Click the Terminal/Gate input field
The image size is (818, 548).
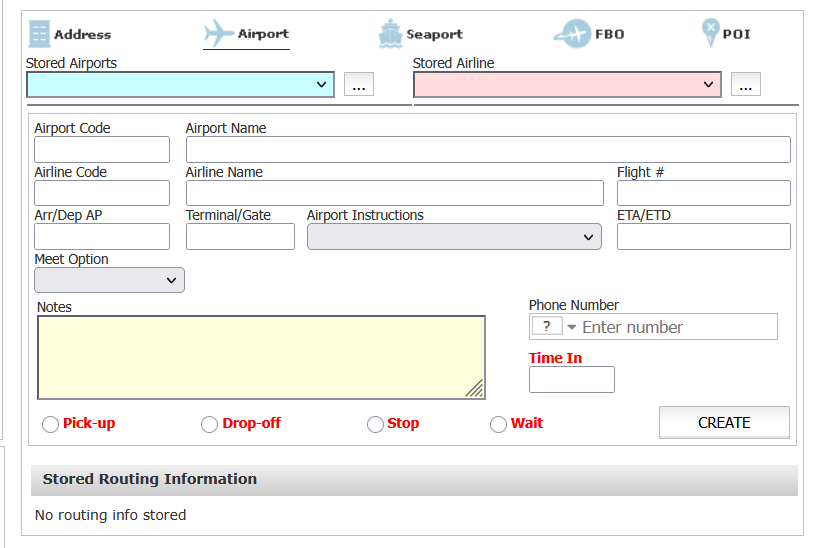[240, 236]
